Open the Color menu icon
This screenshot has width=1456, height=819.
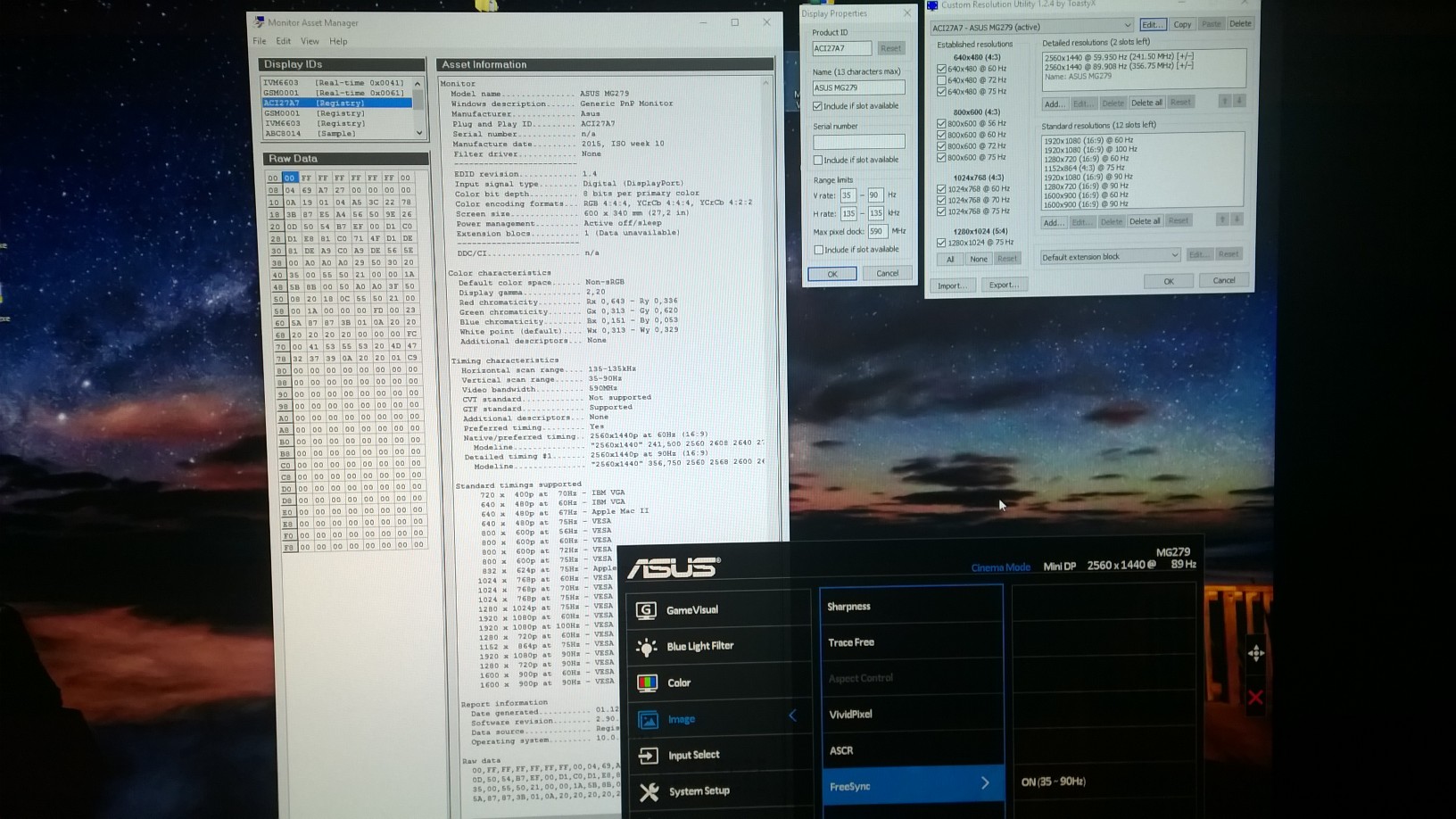point(647,683)
